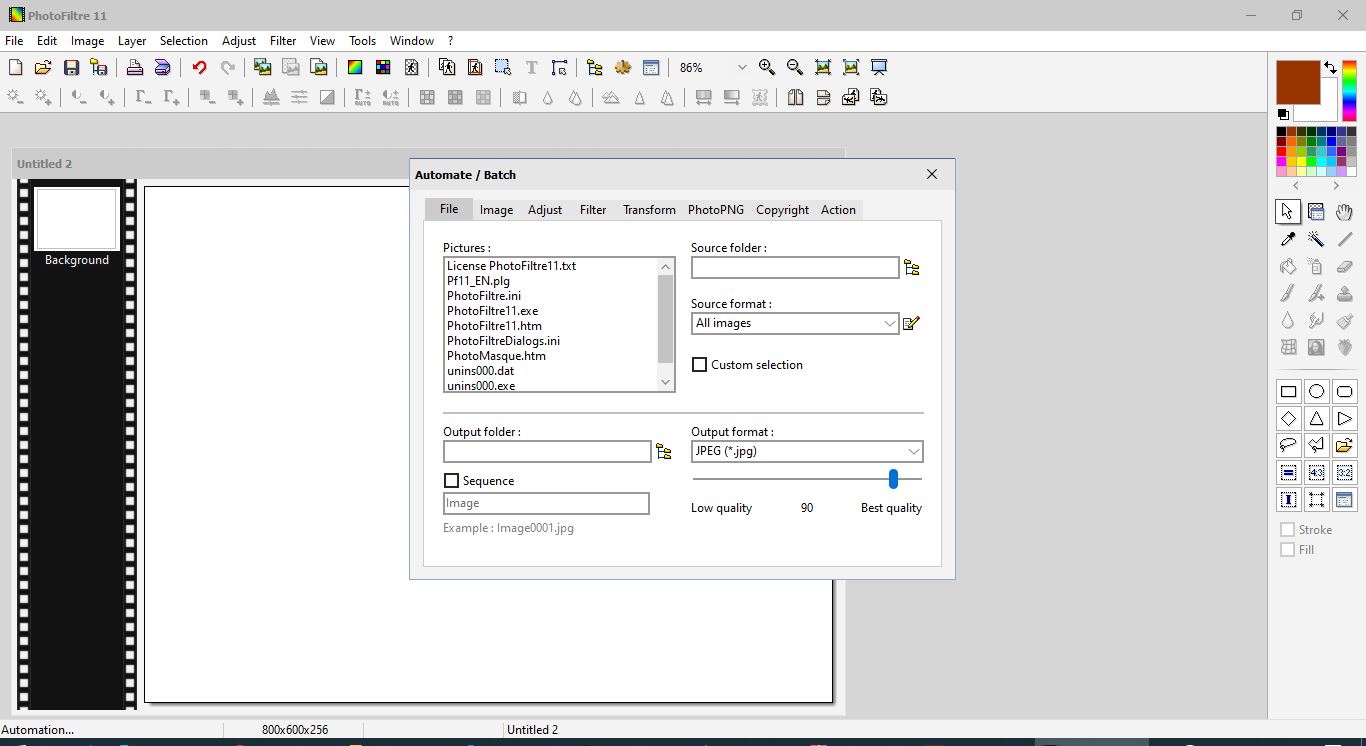Close the Automate / Batch dialog

932,174
